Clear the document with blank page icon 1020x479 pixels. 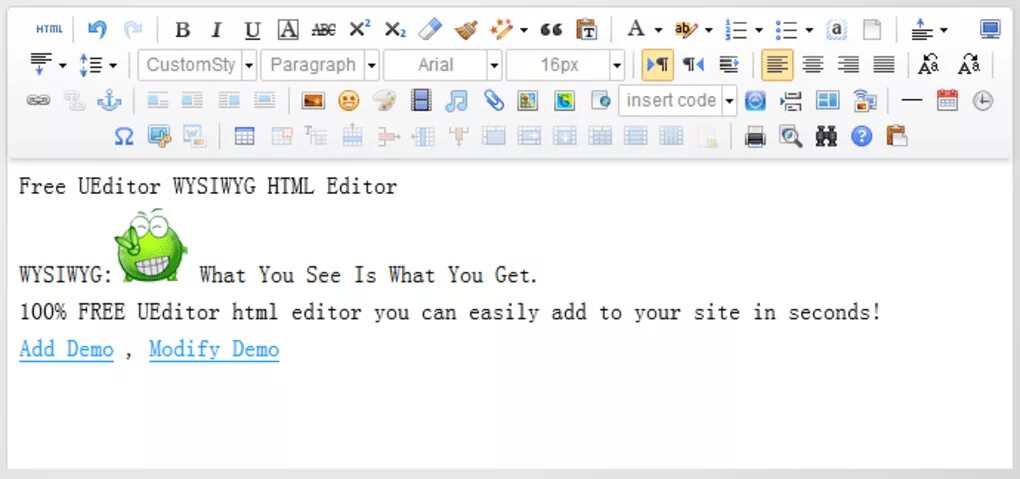(x=872, y=29)
